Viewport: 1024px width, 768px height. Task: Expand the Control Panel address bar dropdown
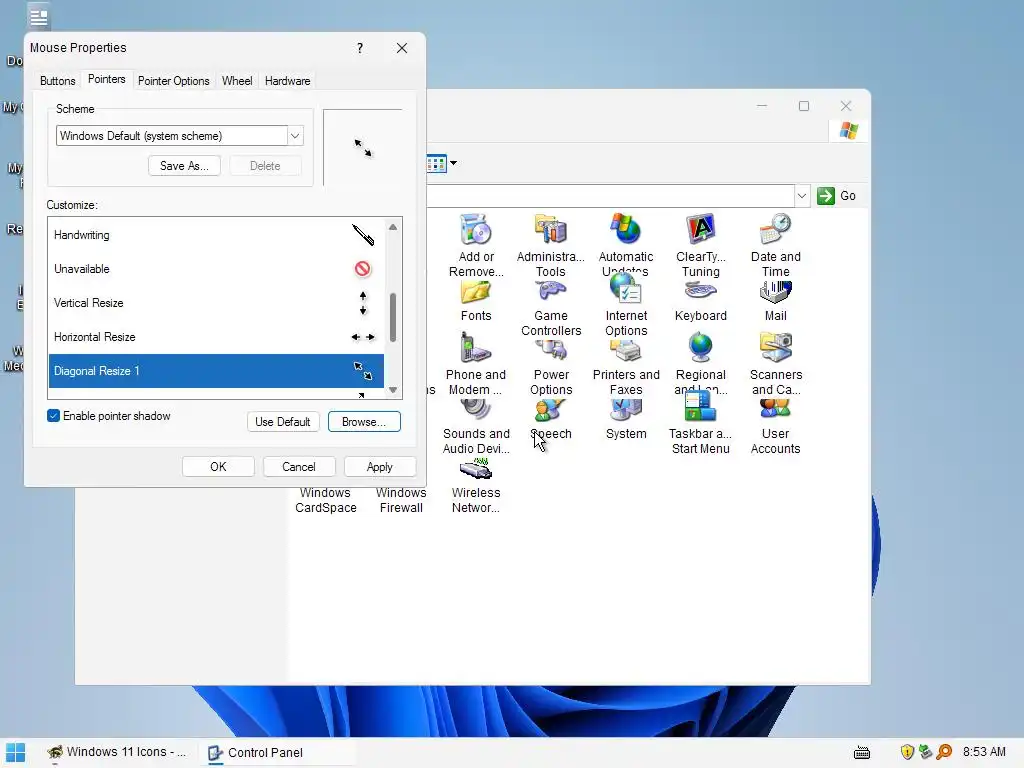(x=801, y=196)
